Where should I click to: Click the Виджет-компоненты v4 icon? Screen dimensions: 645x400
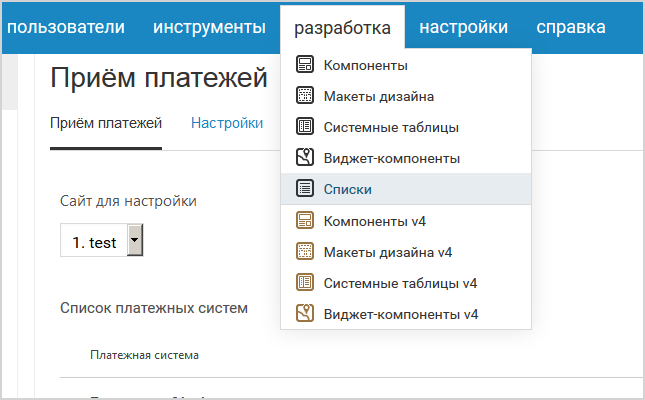(x=306, y=313)
